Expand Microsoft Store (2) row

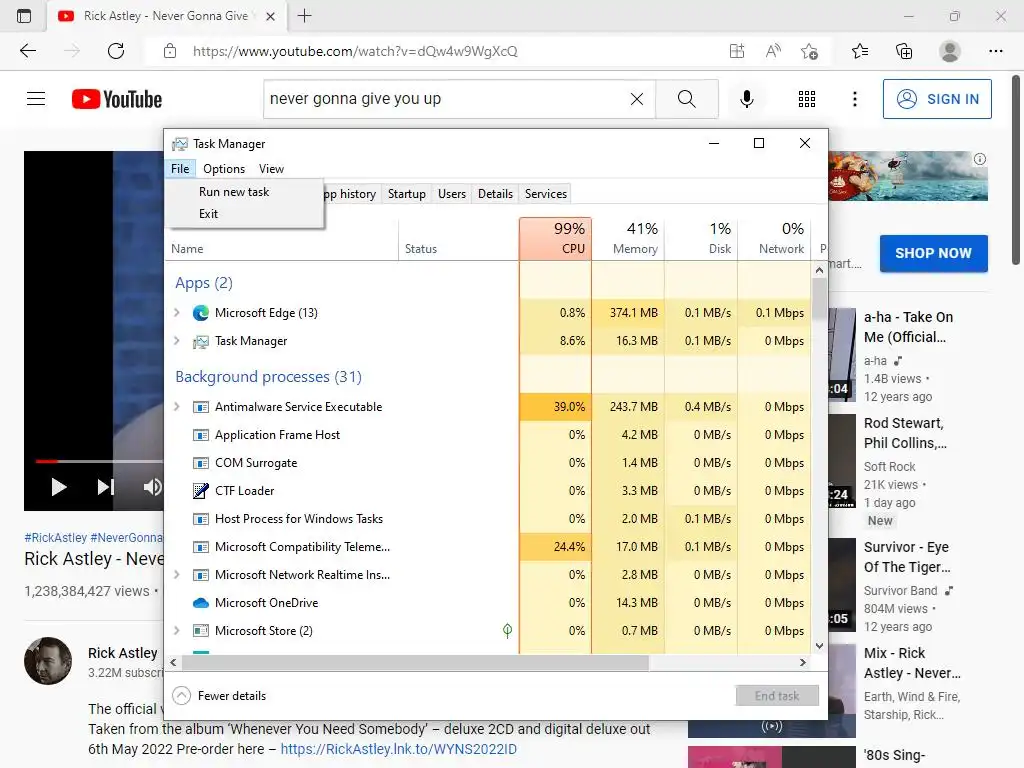click(176, 631)
